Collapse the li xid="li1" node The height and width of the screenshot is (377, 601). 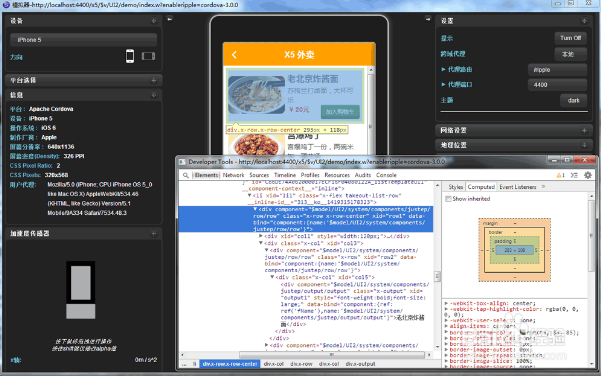click(x=250, y=195)
